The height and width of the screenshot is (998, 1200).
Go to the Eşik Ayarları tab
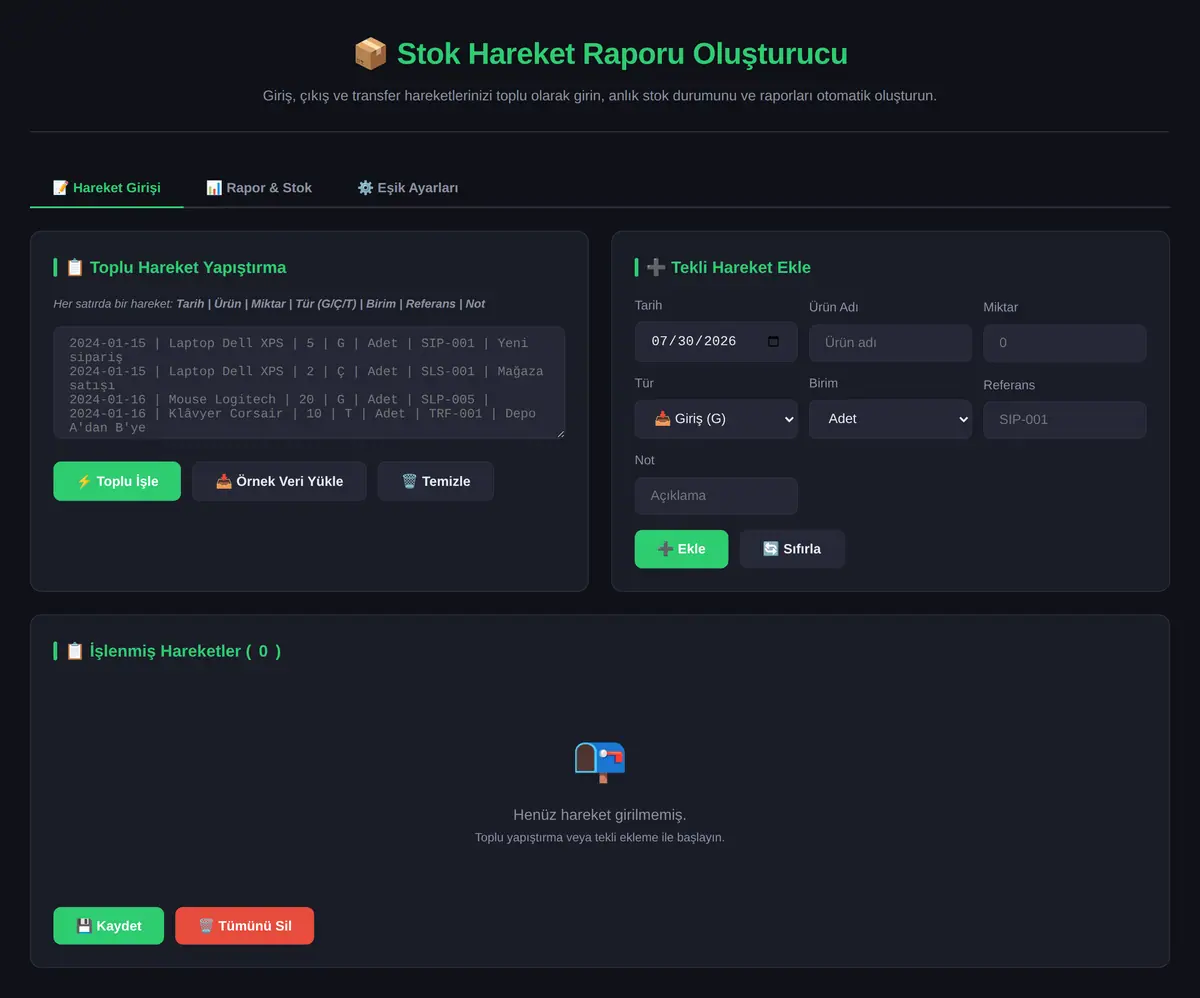[408, 188]
